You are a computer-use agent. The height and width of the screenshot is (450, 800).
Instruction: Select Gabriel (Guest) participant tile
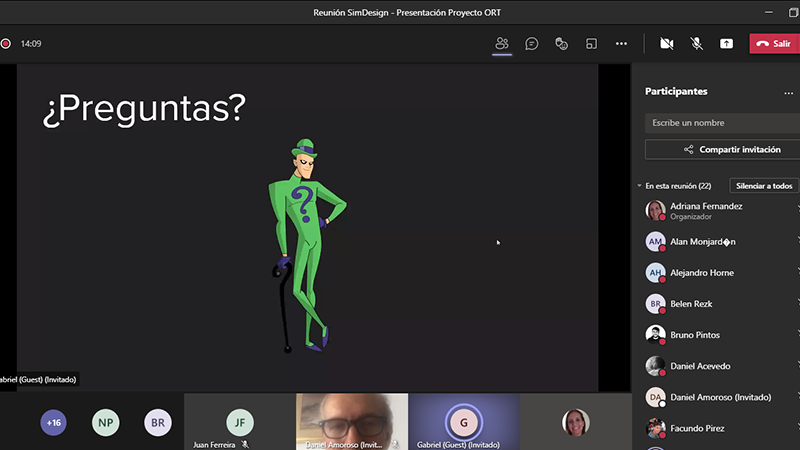[x=464, y=421]
